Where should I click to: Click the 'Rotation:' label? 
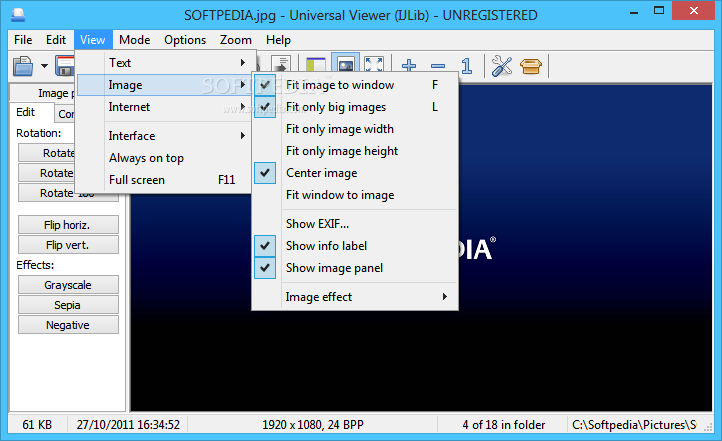click(x=39, y=133)
